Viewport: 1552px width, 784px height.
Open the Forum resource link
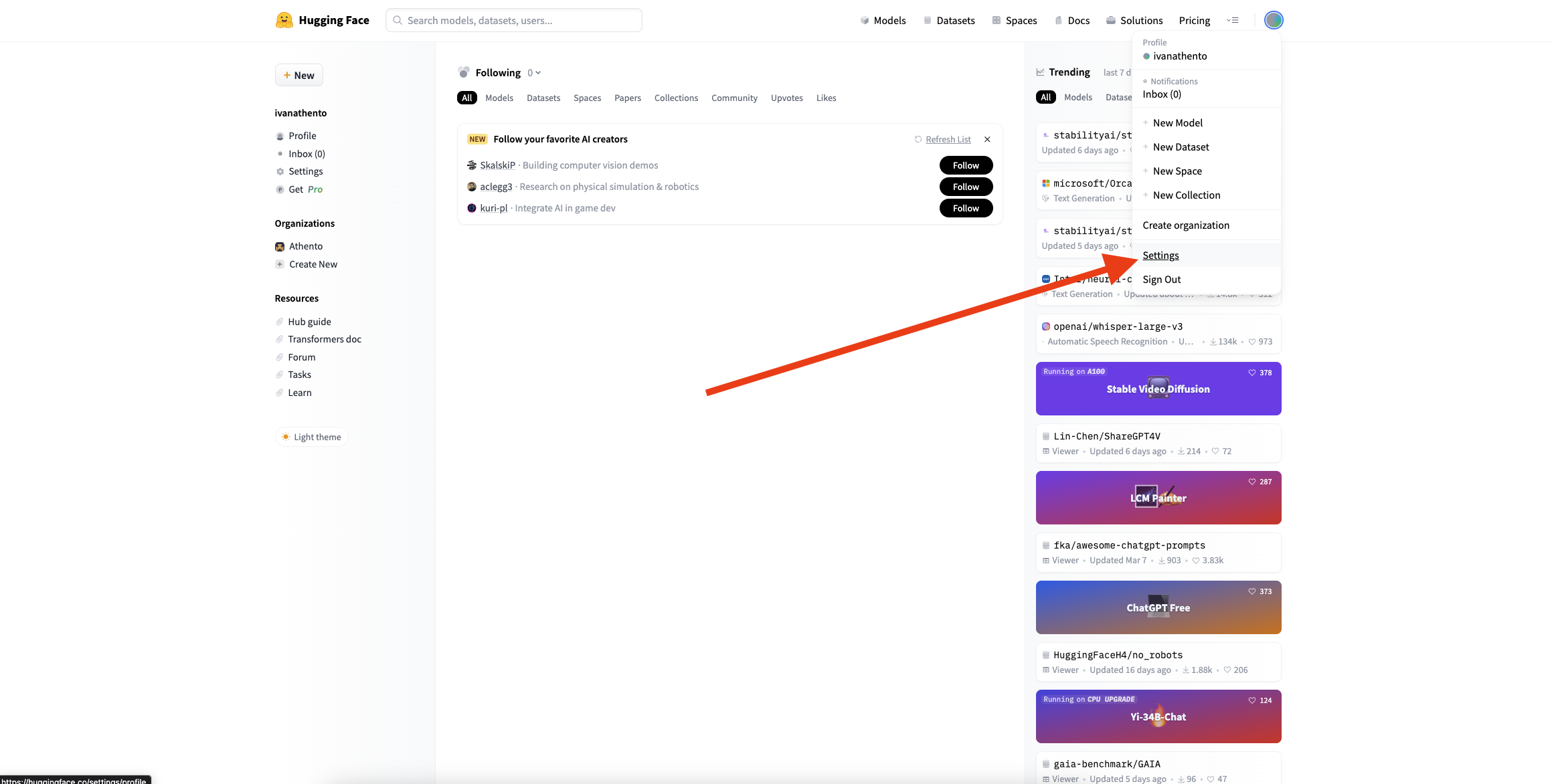295,357
